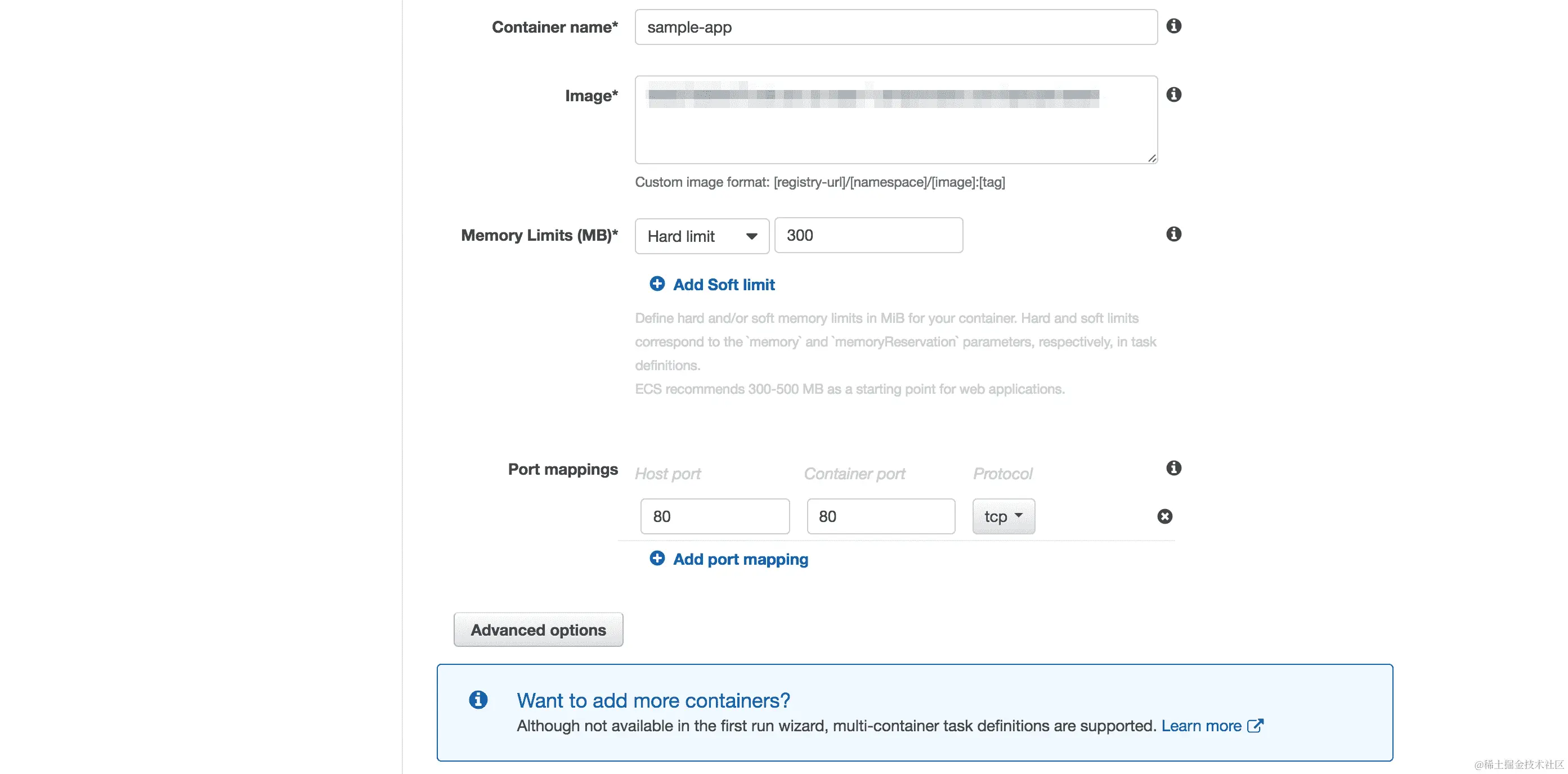Click the Container port input field
The height and width of the screenshot is (774, 1568).
pos(880,516)
